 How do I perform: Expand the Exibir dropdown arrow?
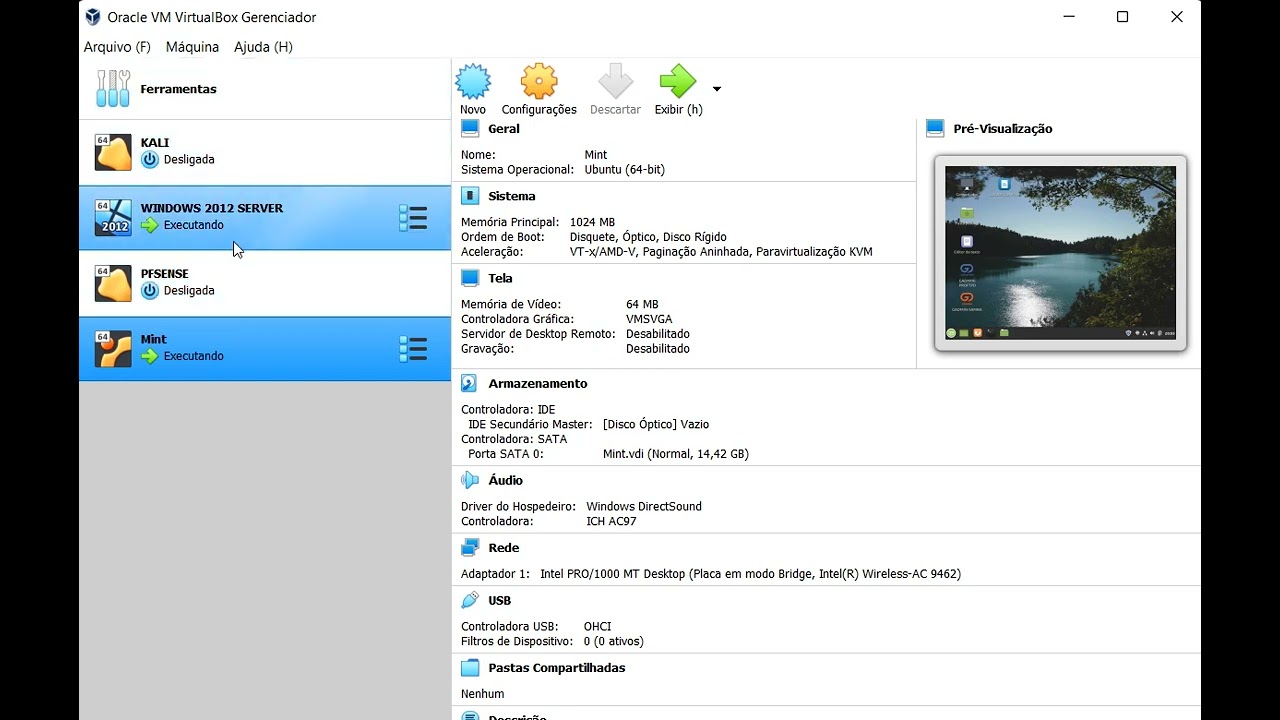pos(716,89)
